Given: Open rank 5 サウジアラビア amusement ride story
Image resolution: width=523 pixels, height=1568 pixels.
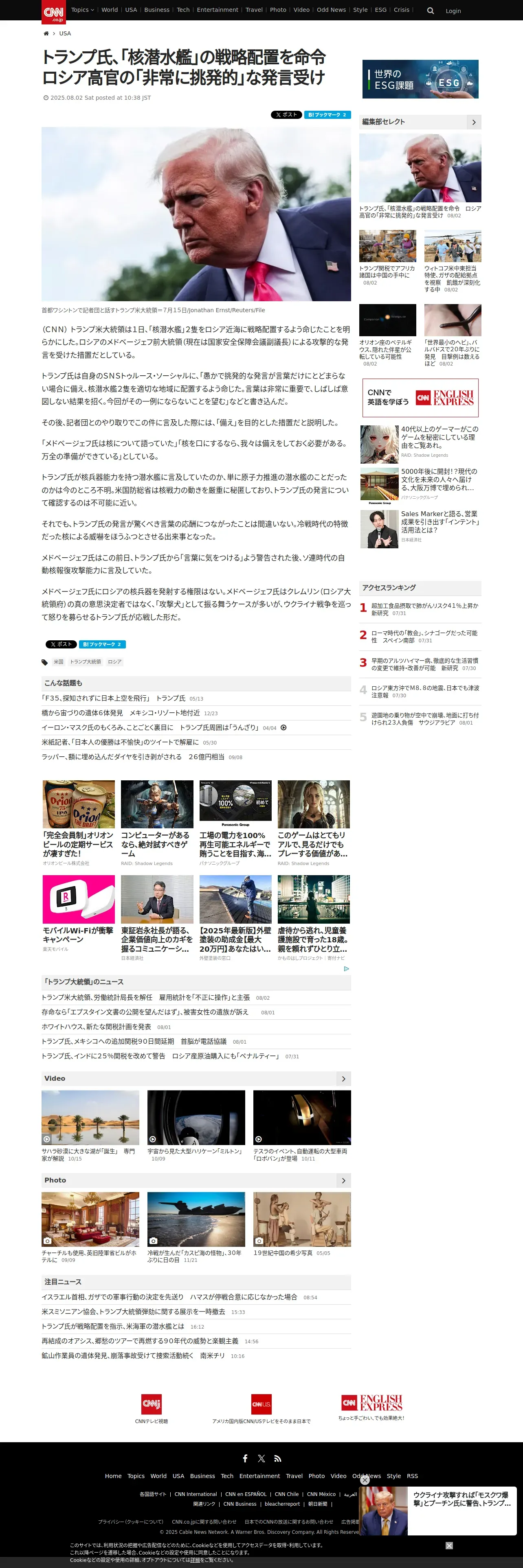Looking at the screenshot, I should click(x=425, y=719).
